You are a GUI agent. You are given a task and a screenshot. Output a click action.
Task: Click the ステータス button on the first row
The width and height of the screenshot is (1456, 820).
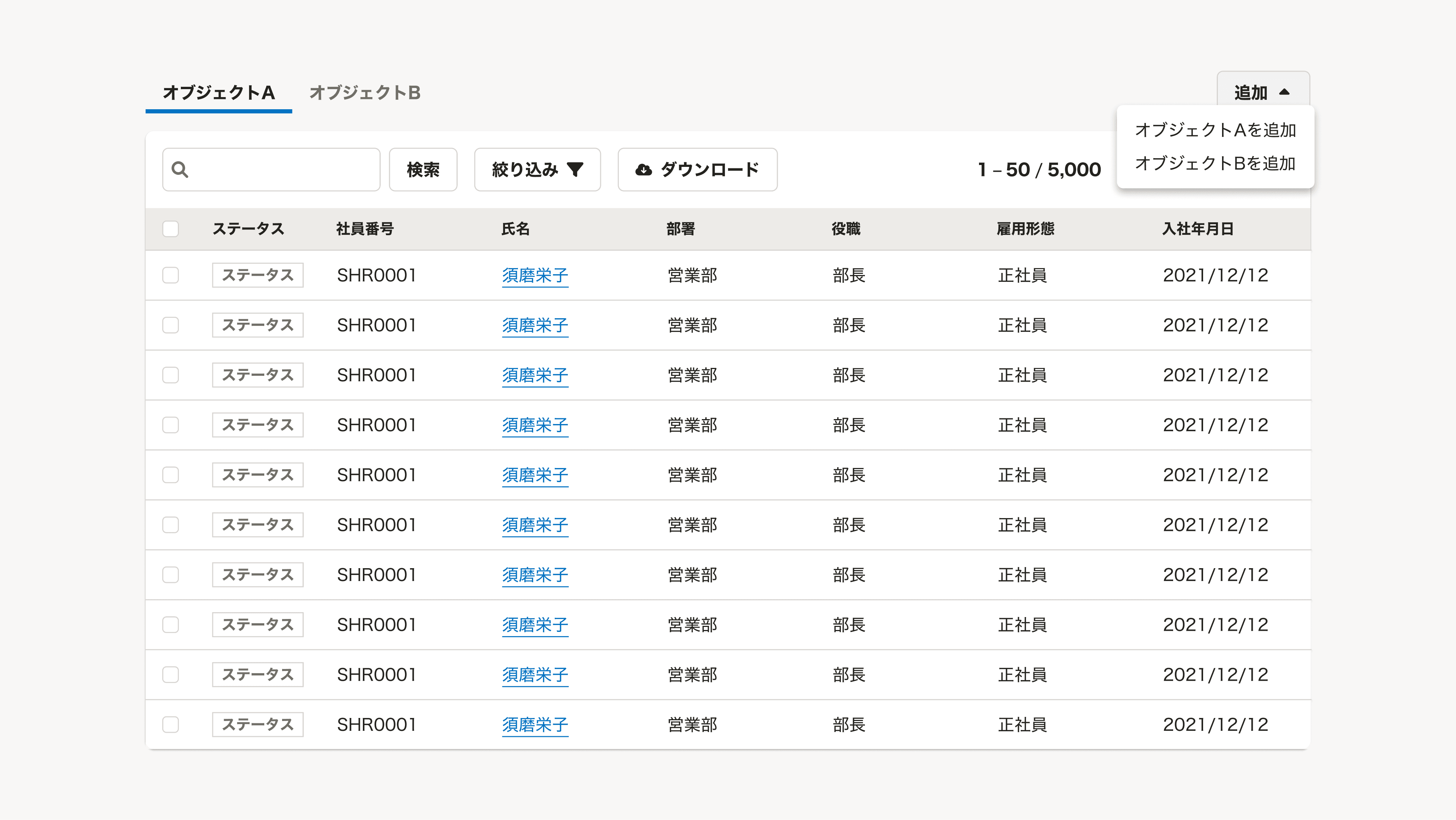(257, 275)
